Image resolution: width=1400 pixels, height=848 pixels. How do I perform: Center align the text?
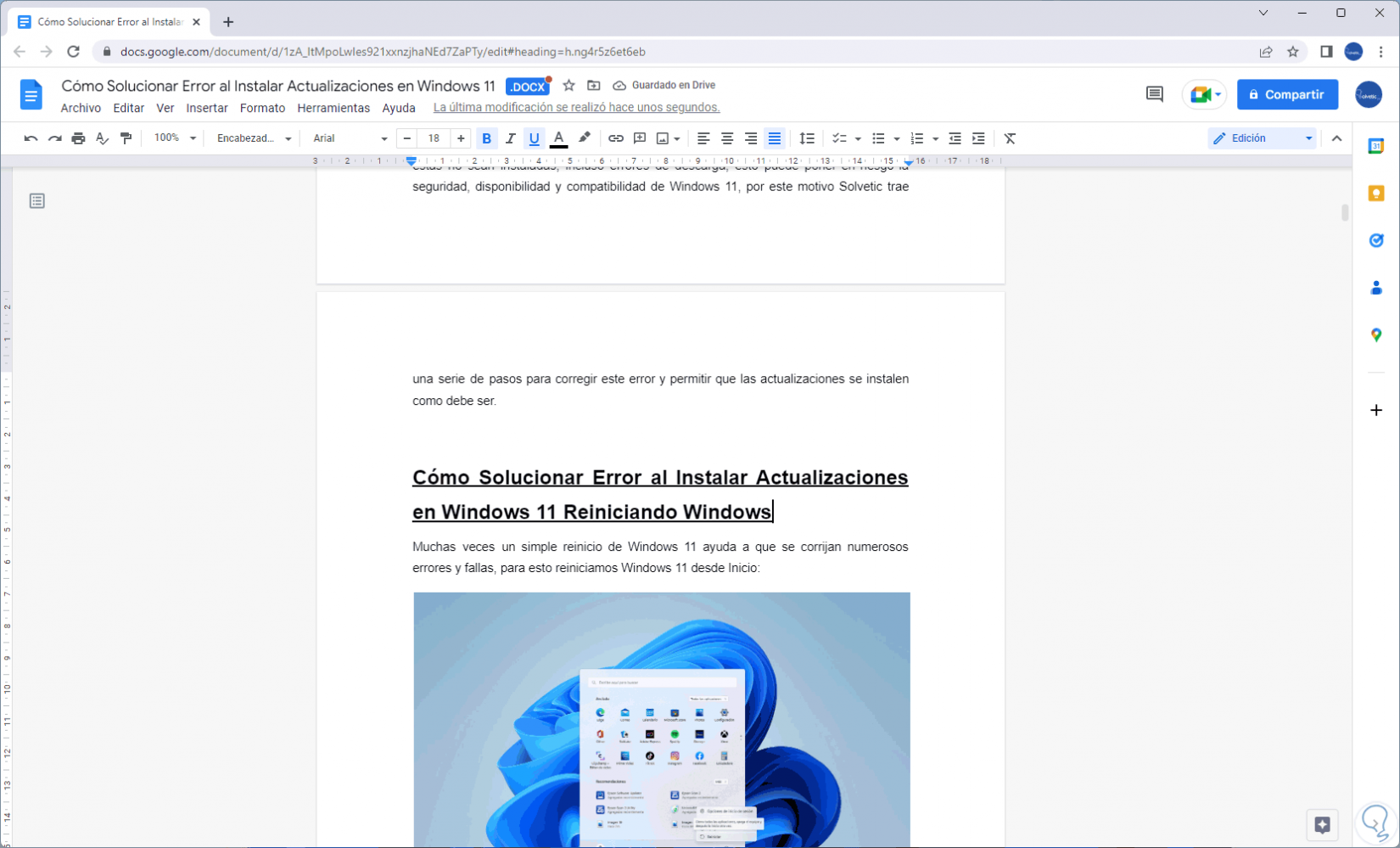[x=727, y=138]
